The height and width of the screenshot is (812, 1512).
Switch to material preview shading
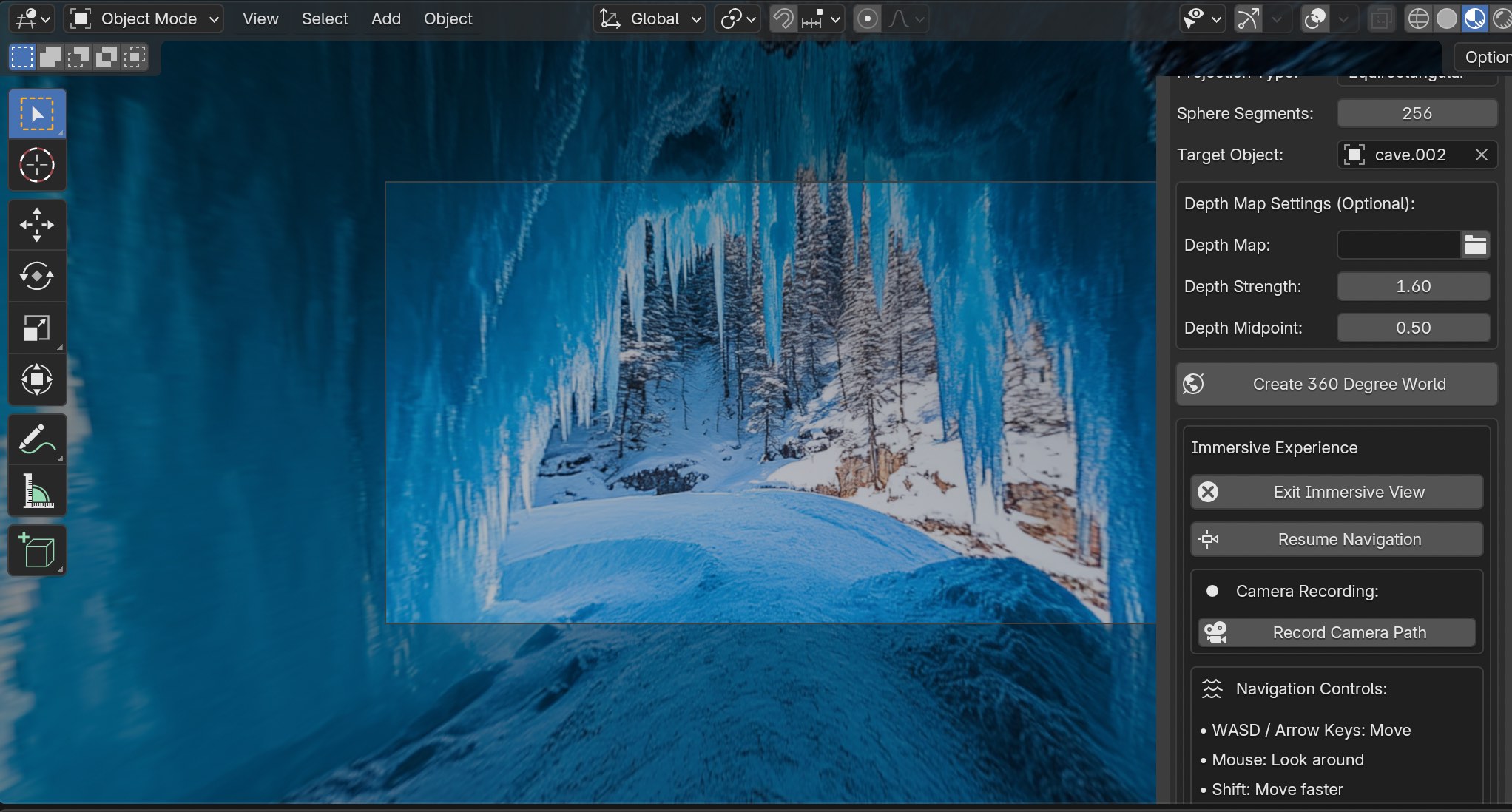(x=1474, y=18)
